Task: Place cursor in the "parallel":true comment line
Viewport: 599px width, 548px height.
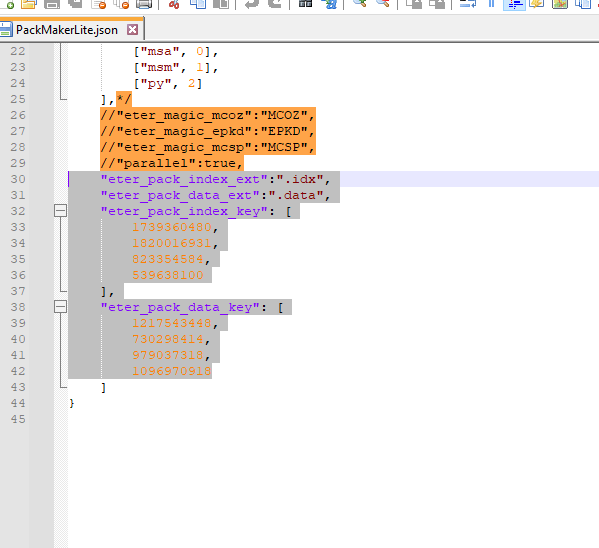Action: click(x=172, y=163)
